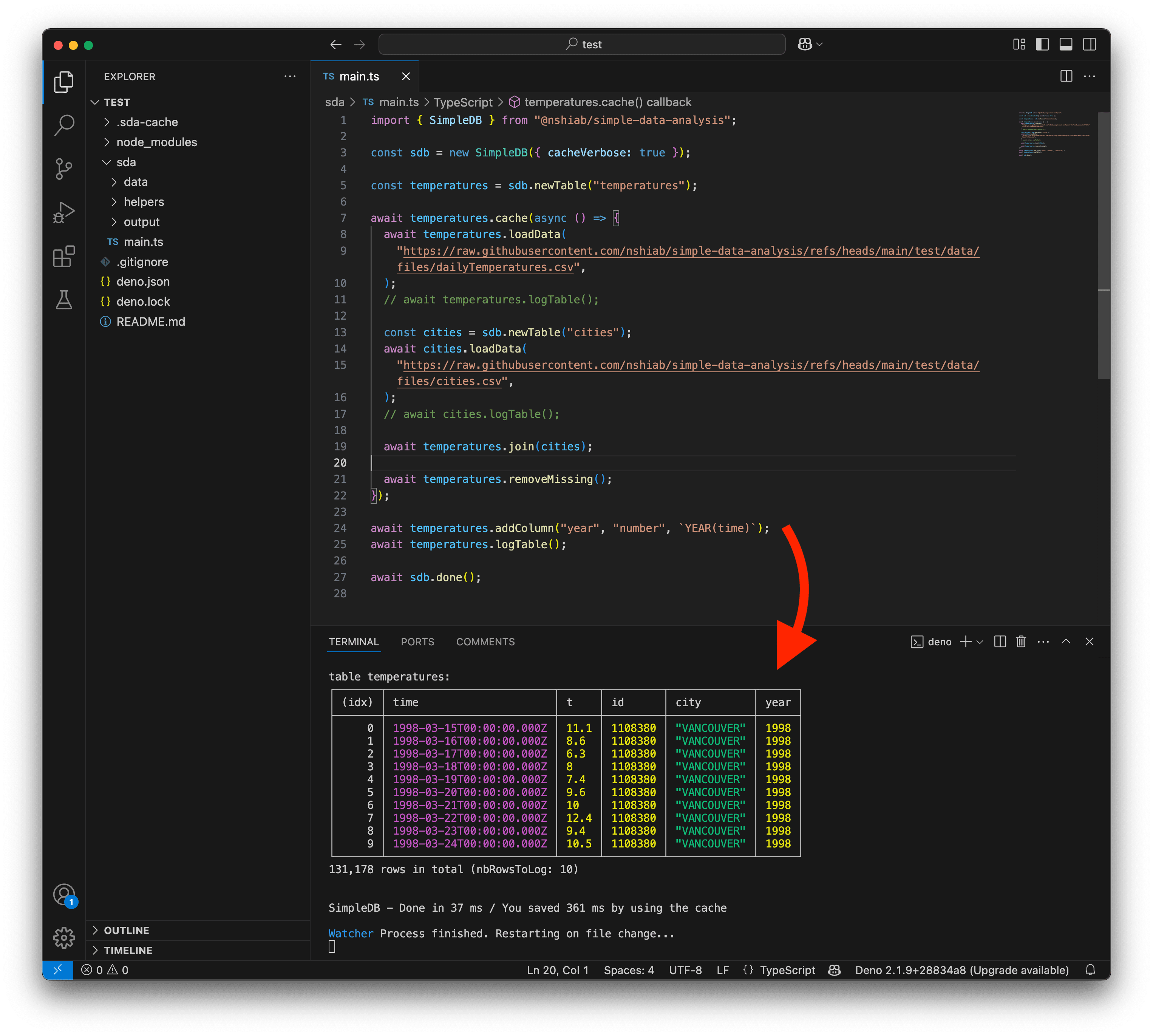This screenshot has height=1036, width=1153.
Task: Open Copilot status bar icon
Action: (x=834, y=970)
